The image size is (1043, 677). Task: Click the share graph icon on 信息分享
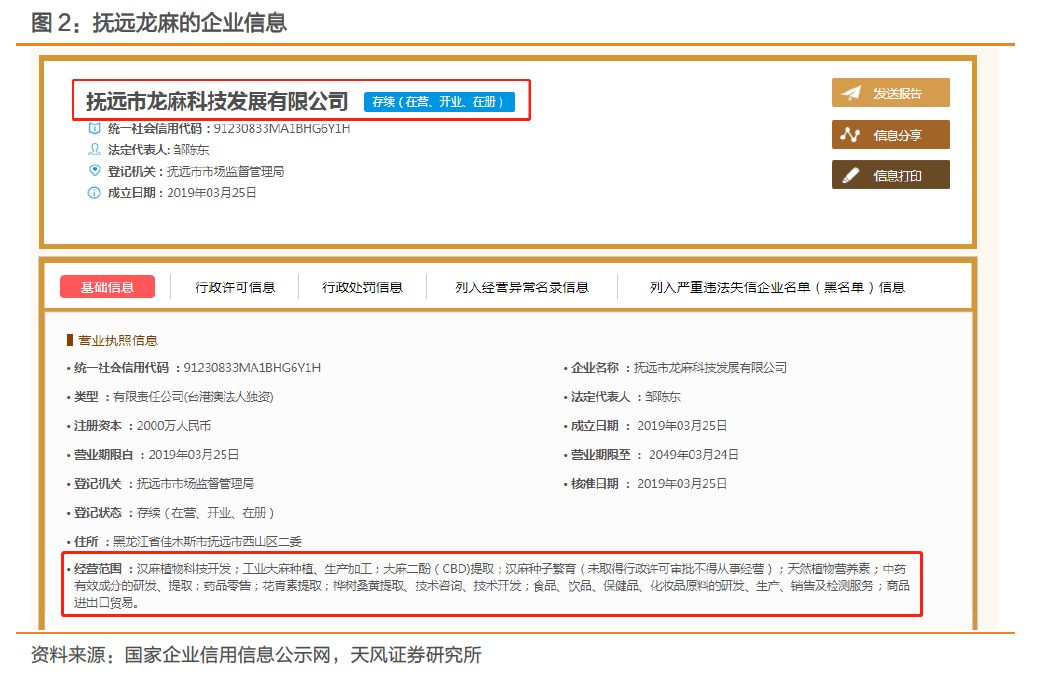click(850, 135)
